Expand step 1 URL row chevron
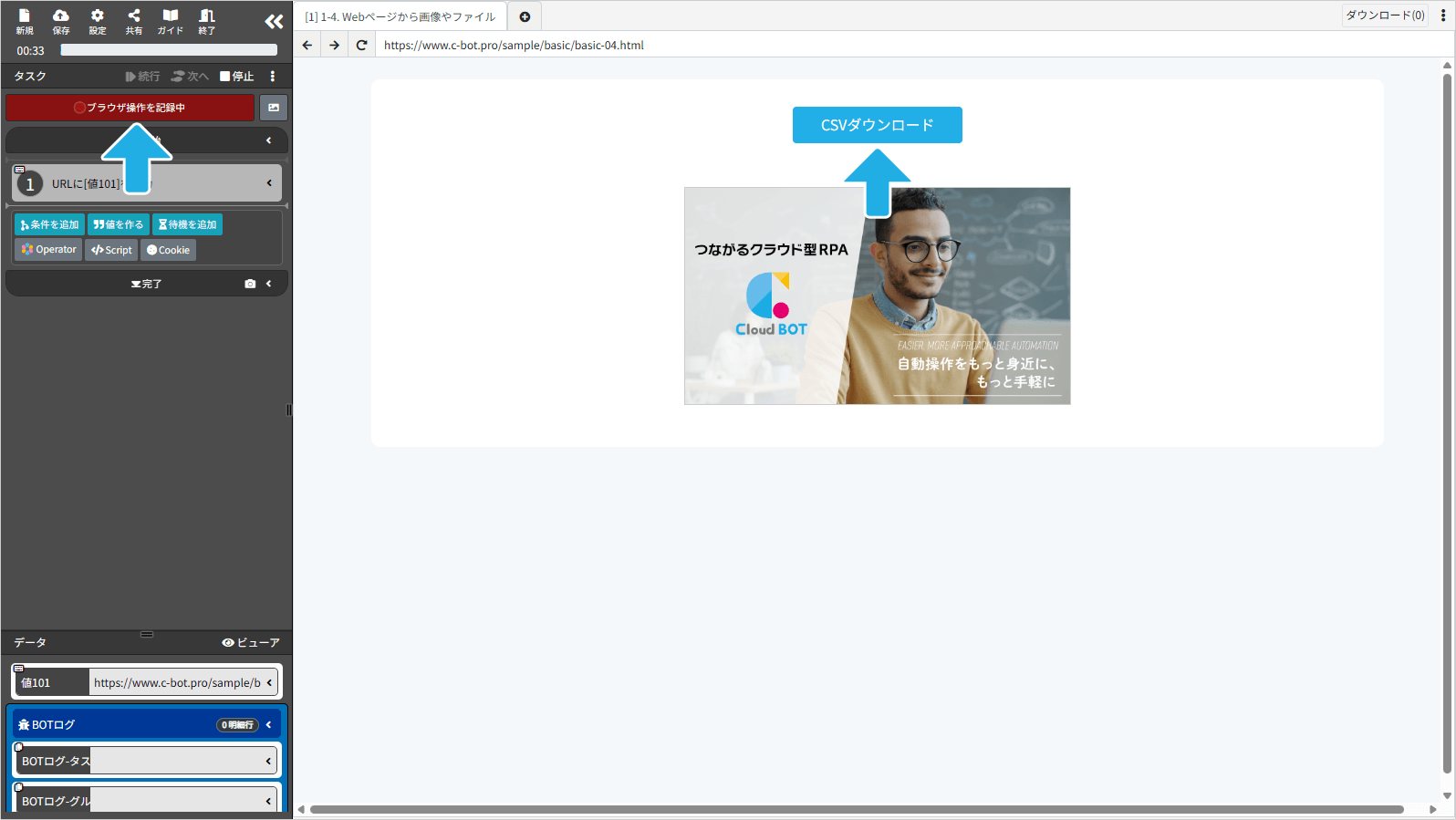This screenshot has height=820, width=1456. [x=269, y=183]
